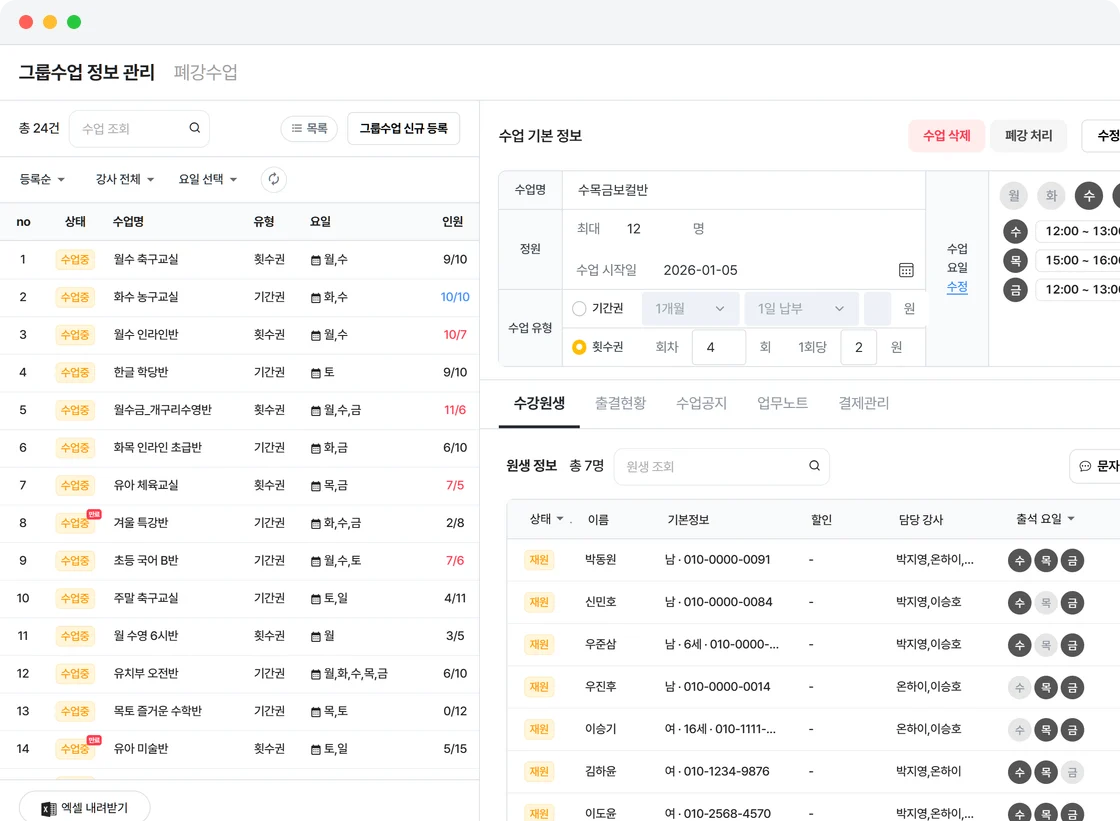
Task: Click the 폐강 처리 button
Action: 1029,136
